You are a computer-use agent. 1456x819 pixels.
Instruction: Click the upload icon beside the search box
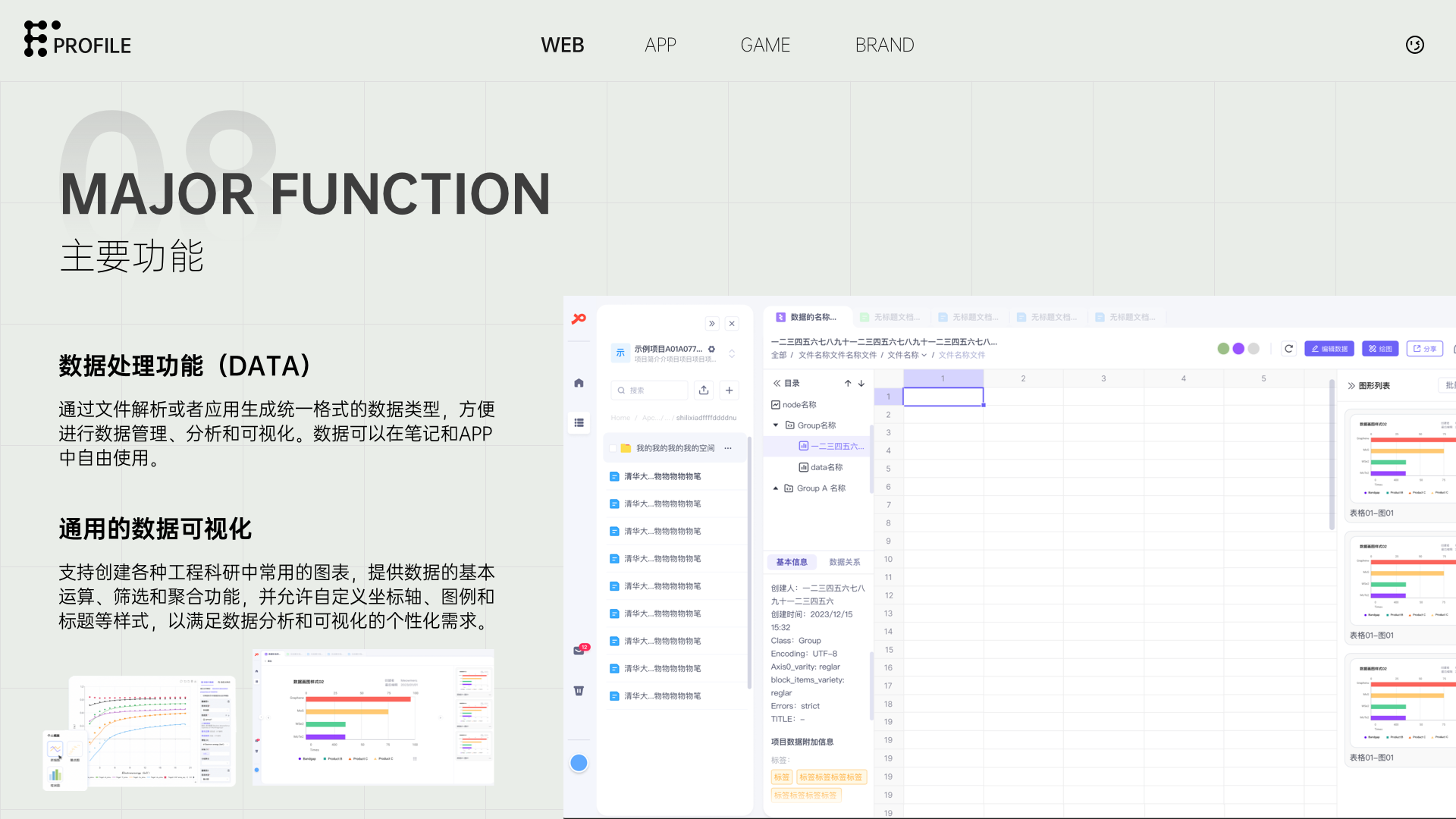[704, 390]
